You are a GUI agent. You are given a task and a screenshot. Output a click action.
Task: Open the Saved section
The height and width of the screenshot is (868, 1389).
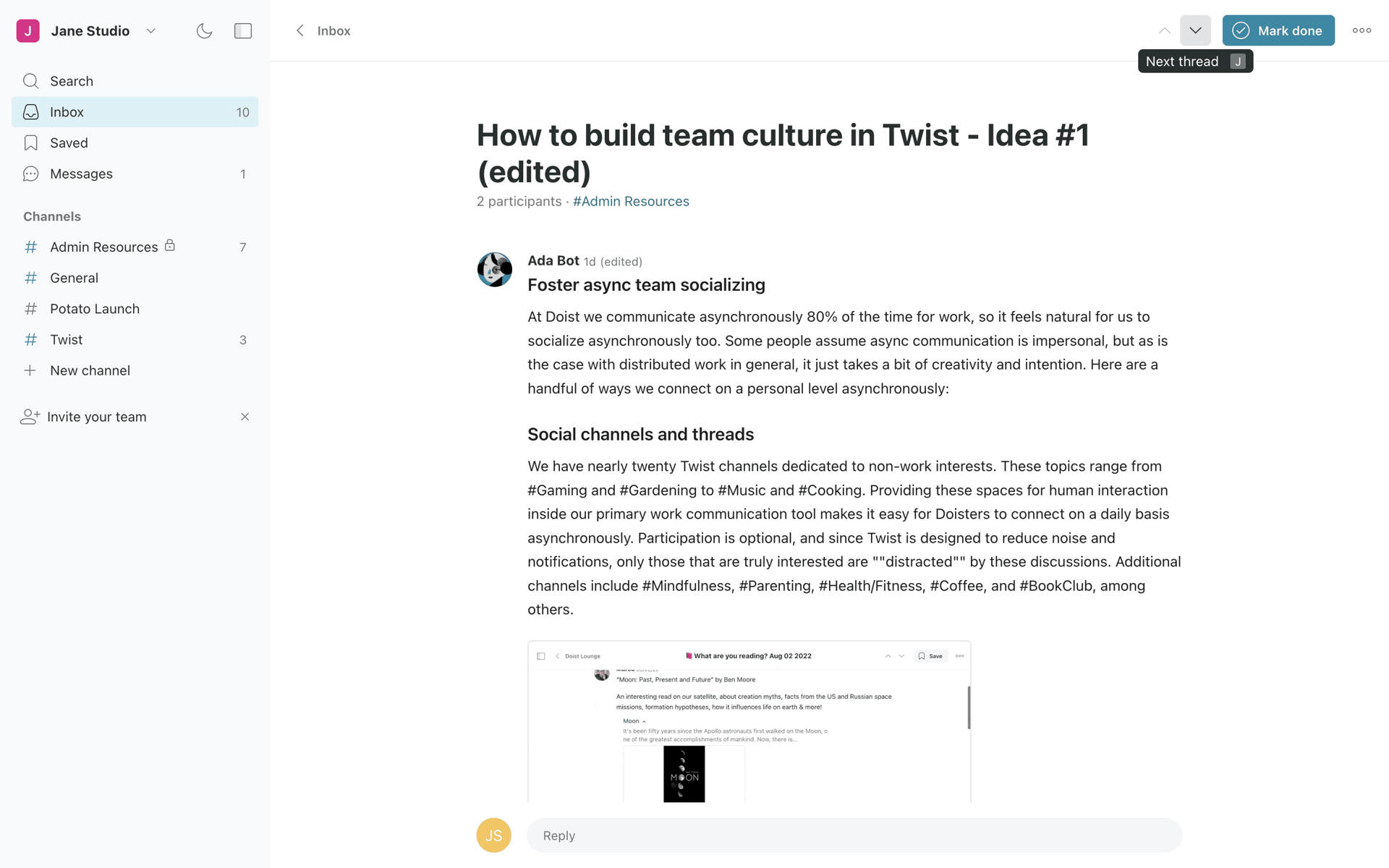tap(135, 143)
